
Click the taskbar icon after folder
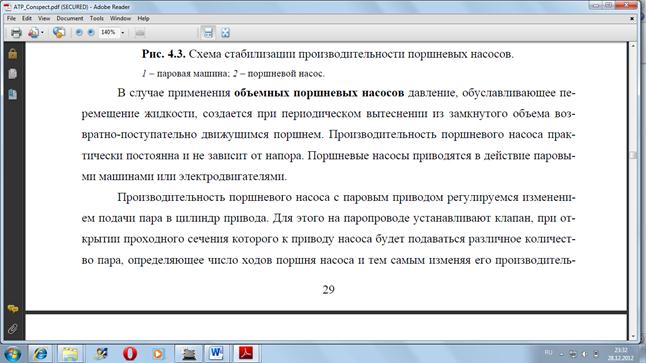(101, 354)
